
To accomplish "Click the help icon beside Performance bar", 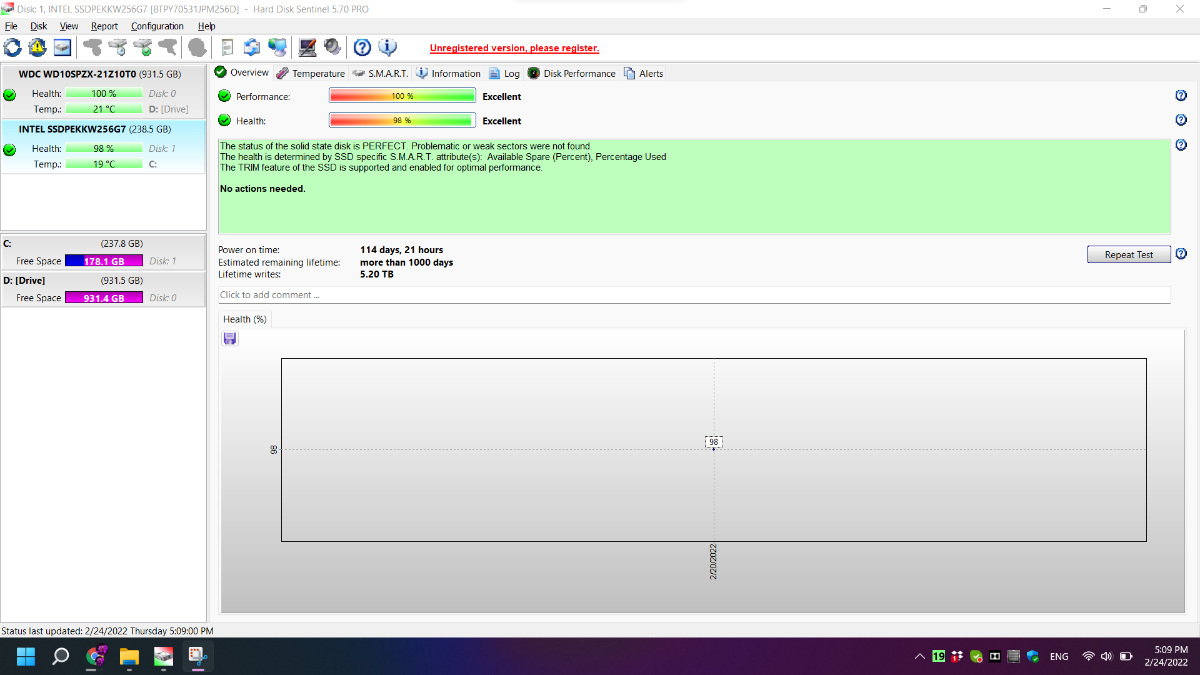I will point(1181,96).
